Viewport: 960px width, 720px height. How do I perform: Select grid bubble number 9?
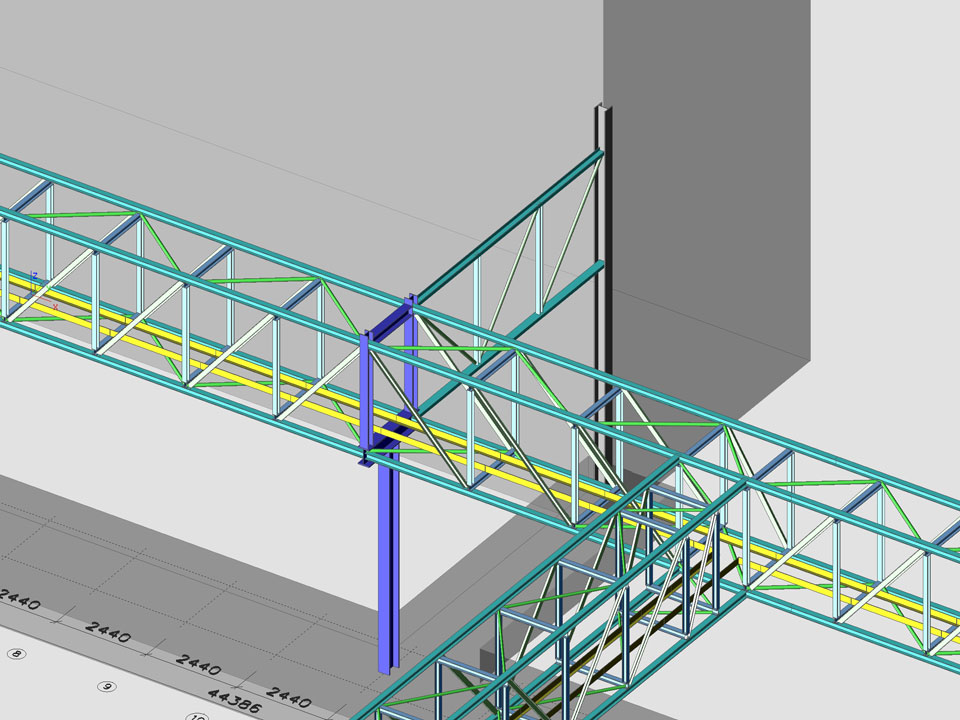pyautogui.click(x=107, y=686)
